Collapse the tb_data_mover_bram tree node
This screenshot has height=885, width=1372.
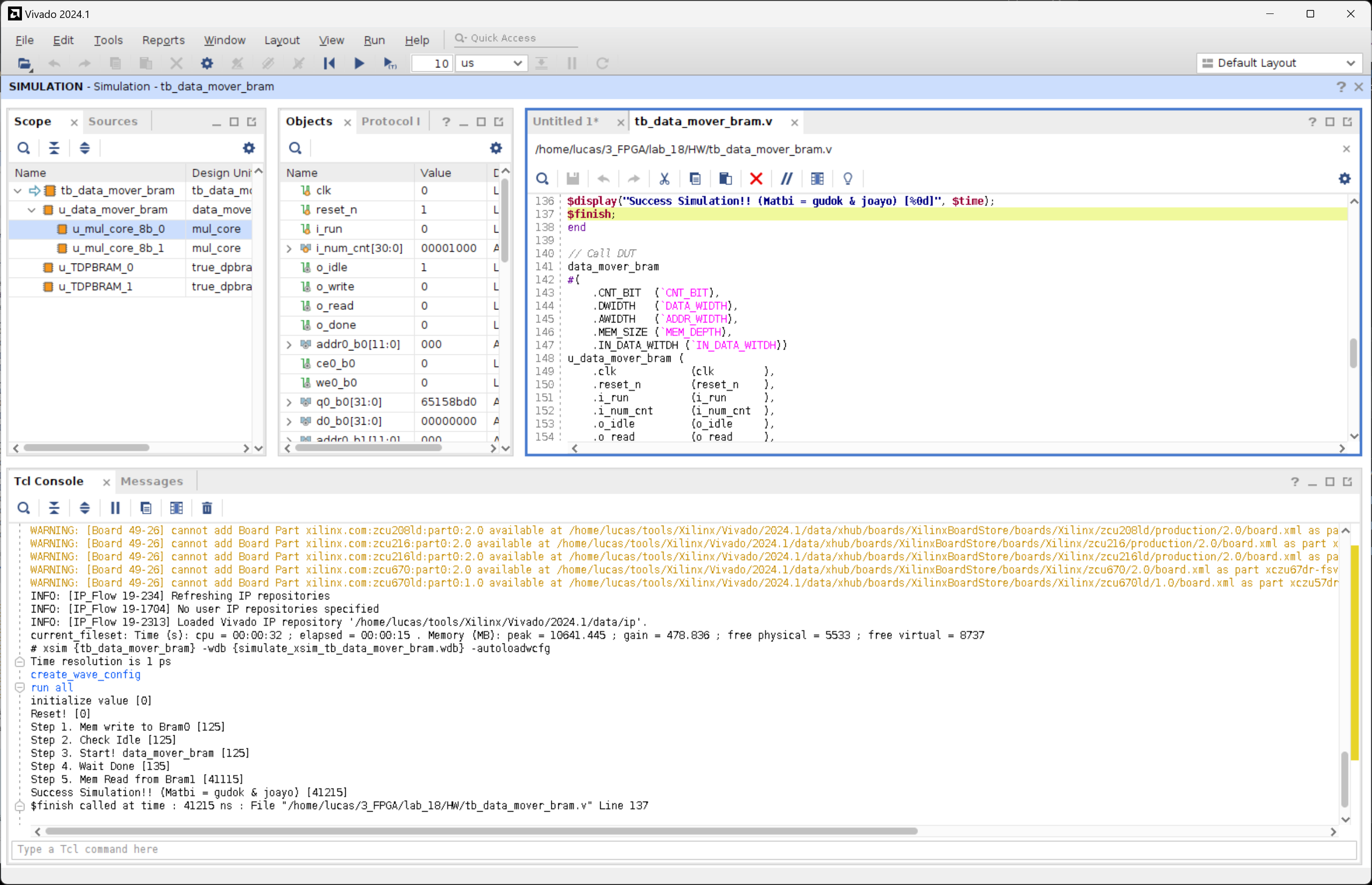(18, 190)
